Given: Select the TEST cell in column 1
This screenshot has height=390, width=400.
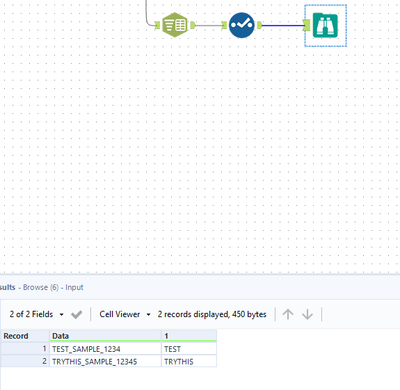Looking at the screenshot, I should pyautogui.click(x=189, y=349).
